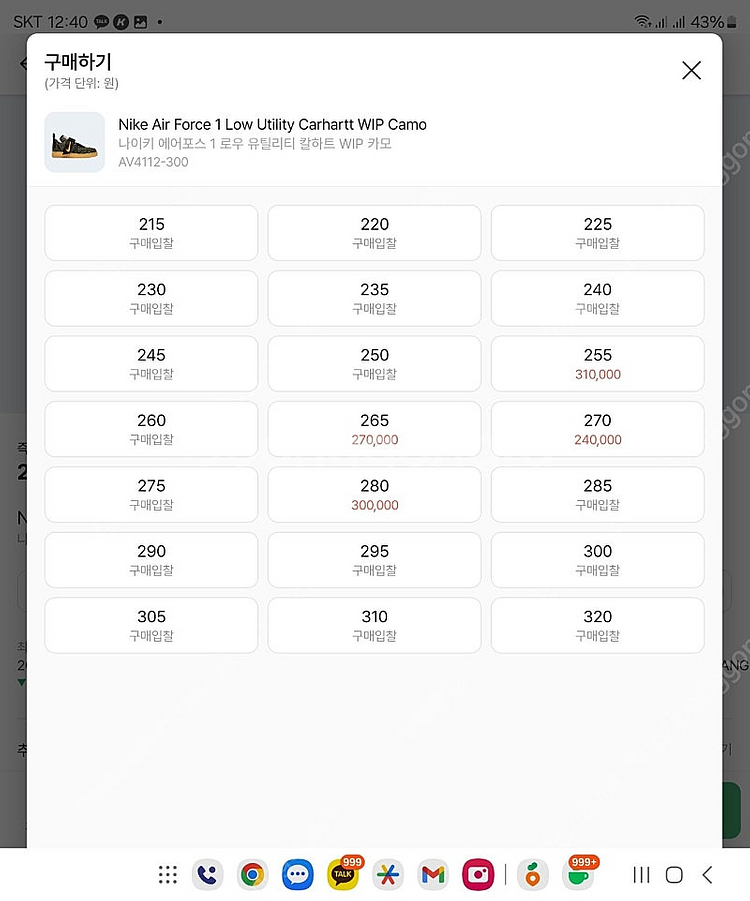Place a buy bid for size 320
Screen dimensions: 750x901
(x=598, y=625)
